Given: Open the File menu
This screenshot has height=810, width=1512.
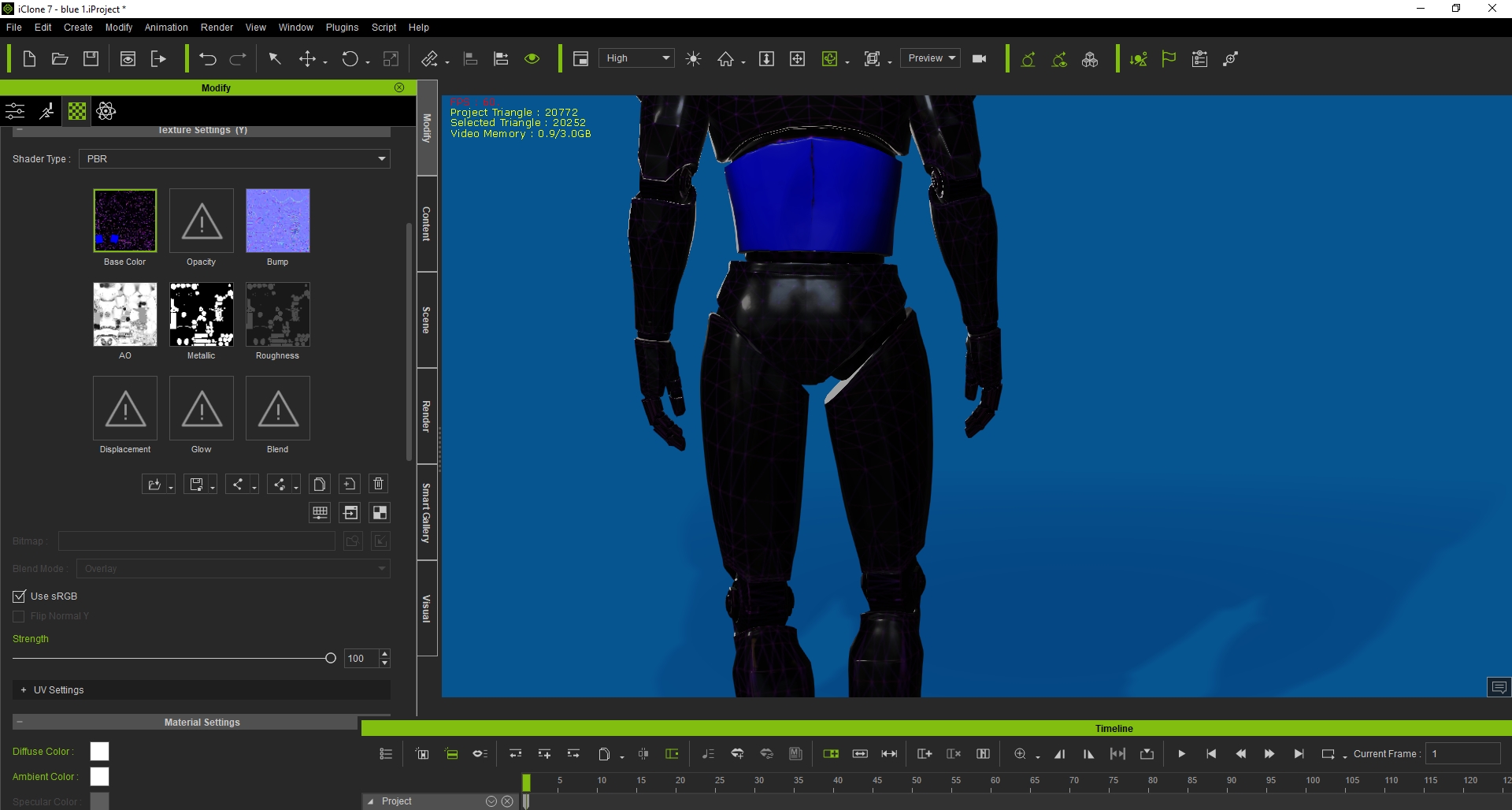Looking at the screenshot, I should [x=14, y=28].
